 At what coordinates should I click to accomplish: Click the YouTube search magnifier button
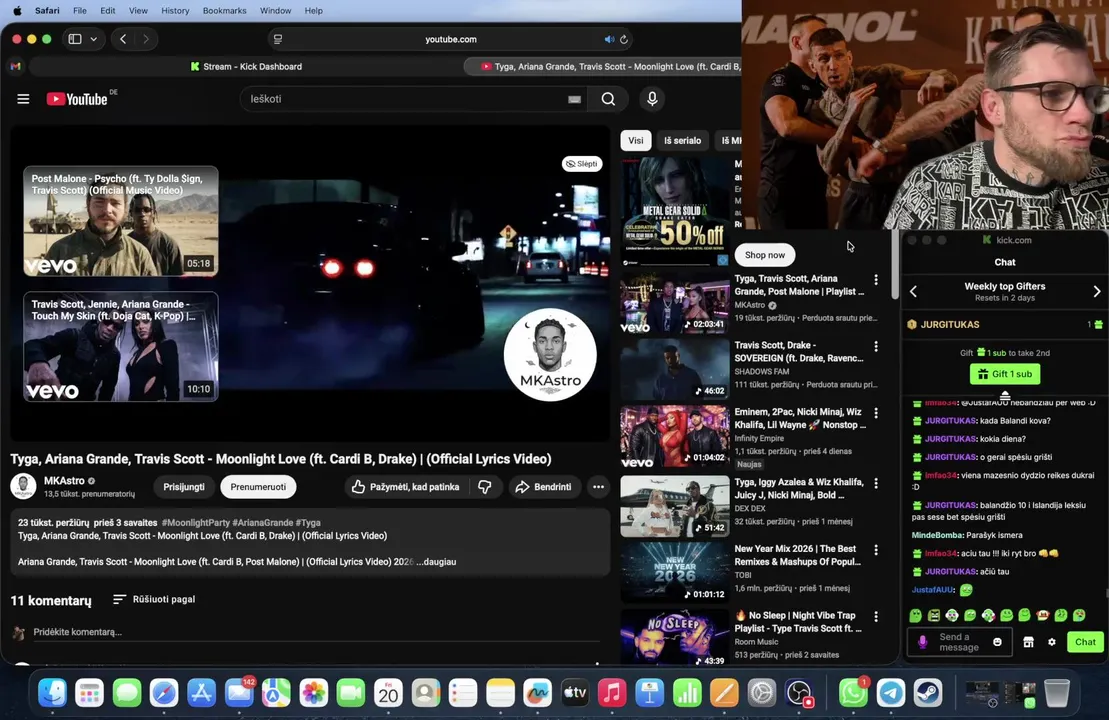pyautogui.click(x=608, y=99)
